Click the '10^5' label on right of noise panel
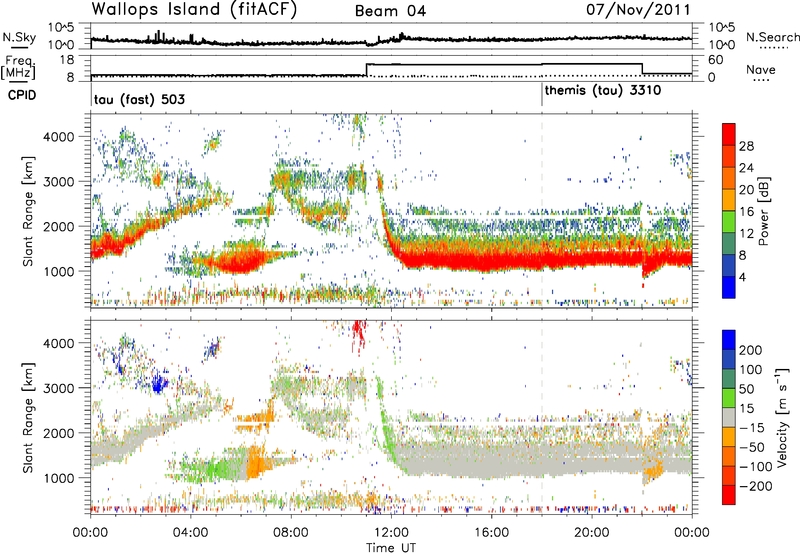This screenshot has width=800, height=554. click(x=722, y=28)
